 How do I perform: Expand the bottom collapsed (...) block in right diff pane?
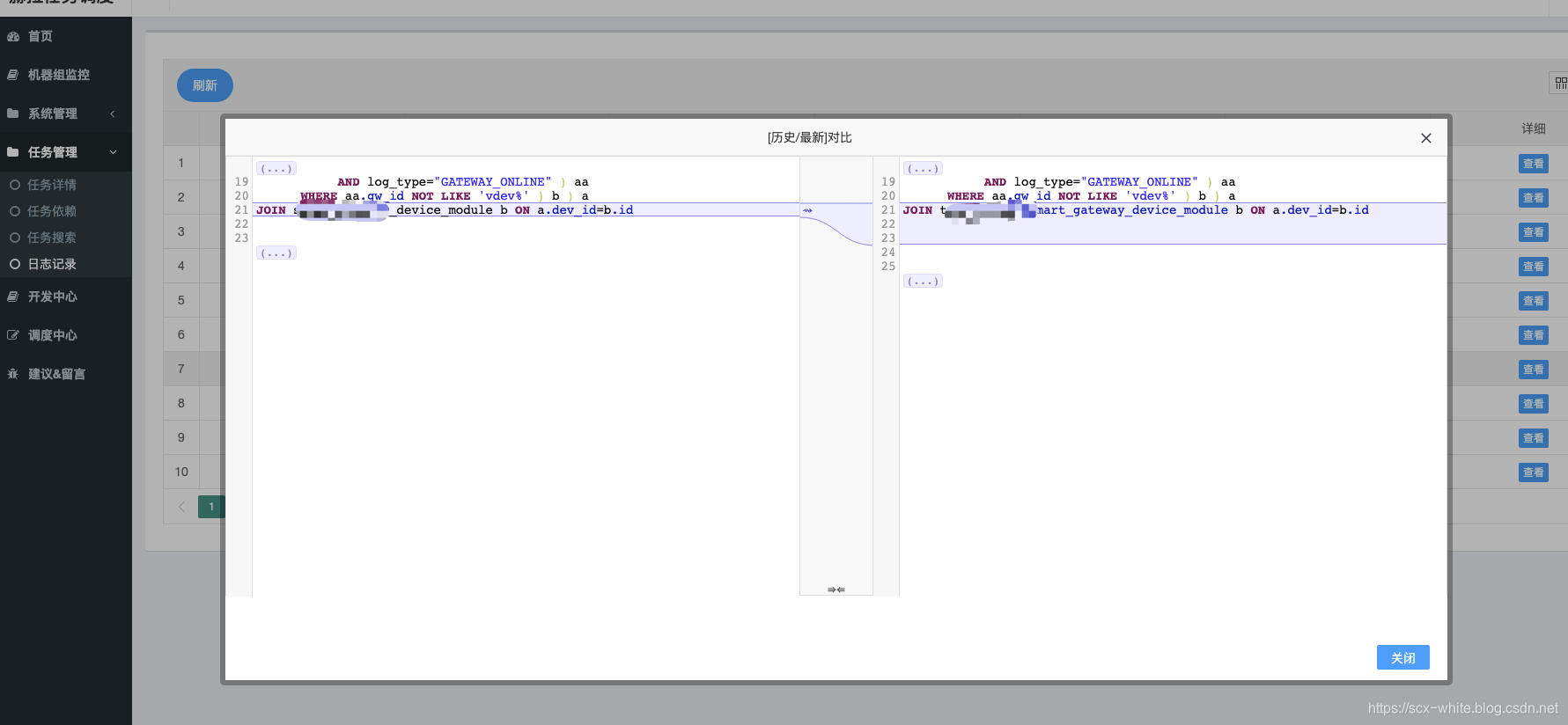(x=923, y=281)
